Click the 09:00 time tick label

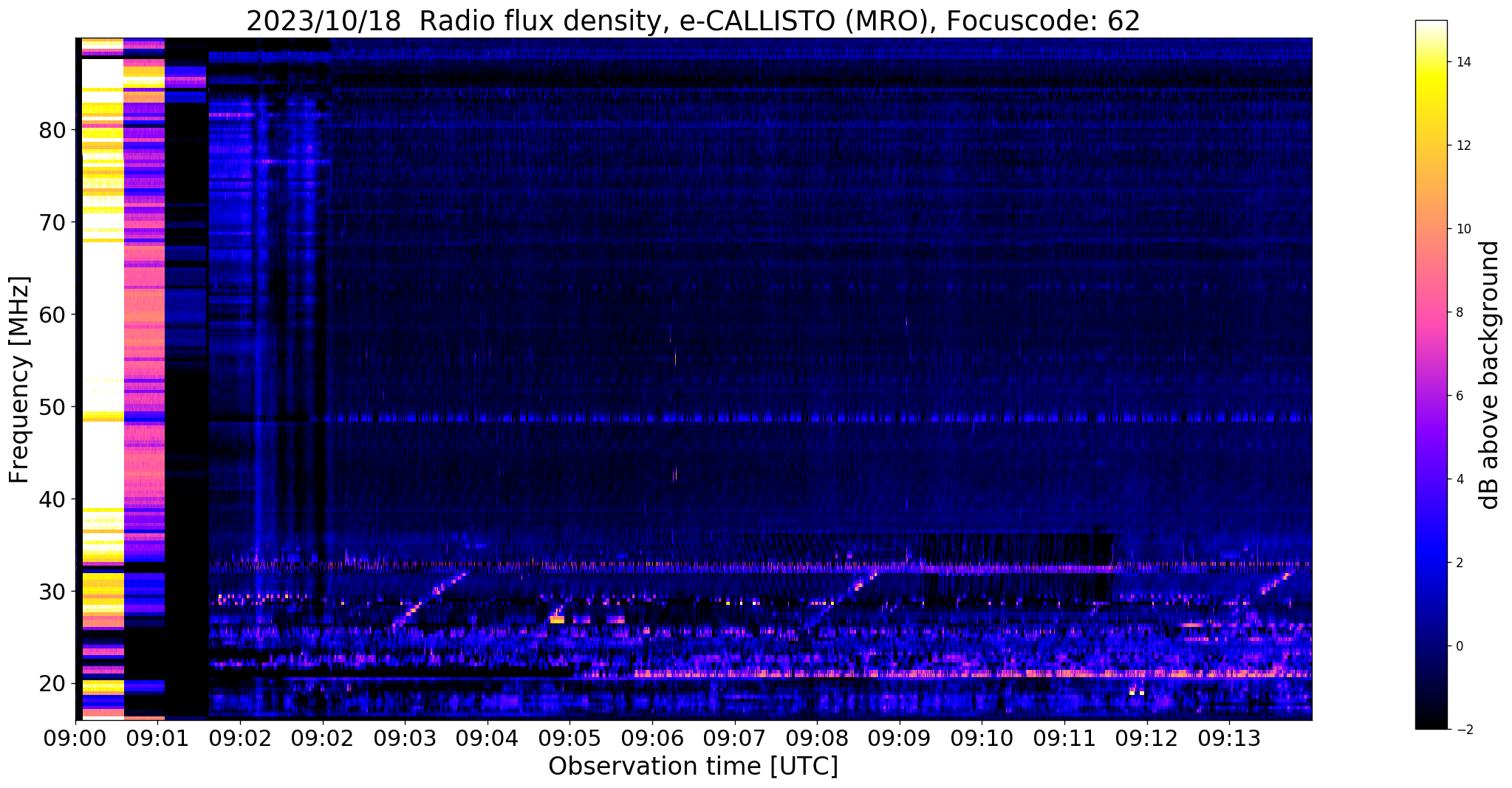pos(75,738)
